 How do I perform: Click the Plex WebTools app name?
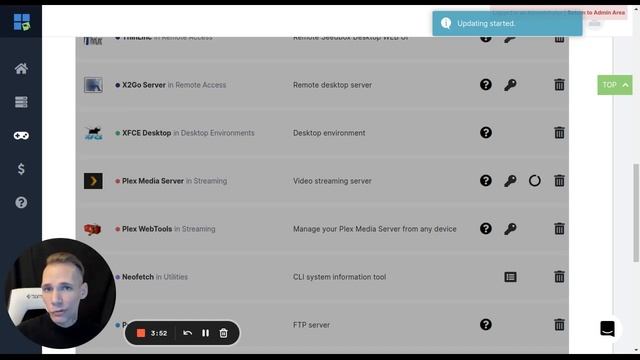click(x=147, y=229)
